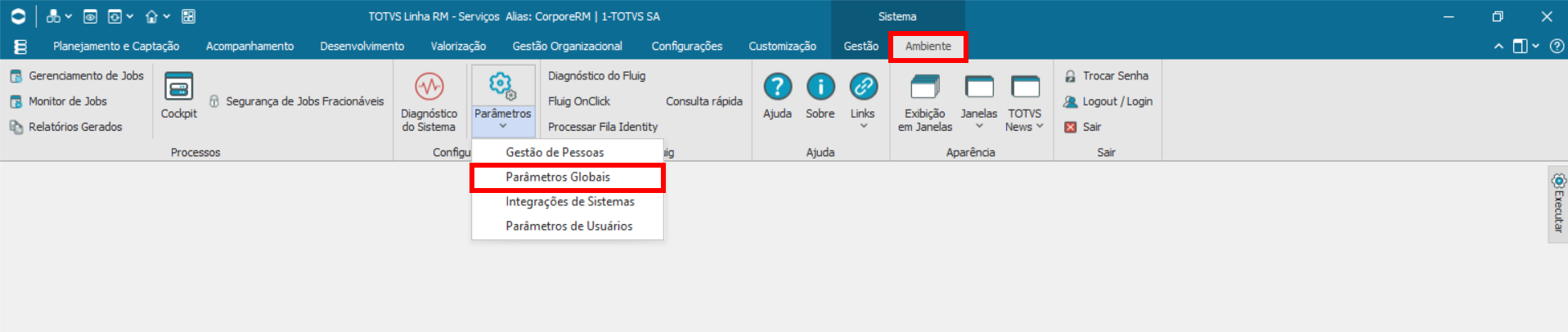Viewport: 1568px width, 332px height.
Task: Collapse the ribbon with the up chevron
Action: pyautogui.click(x=1498, y=47)
